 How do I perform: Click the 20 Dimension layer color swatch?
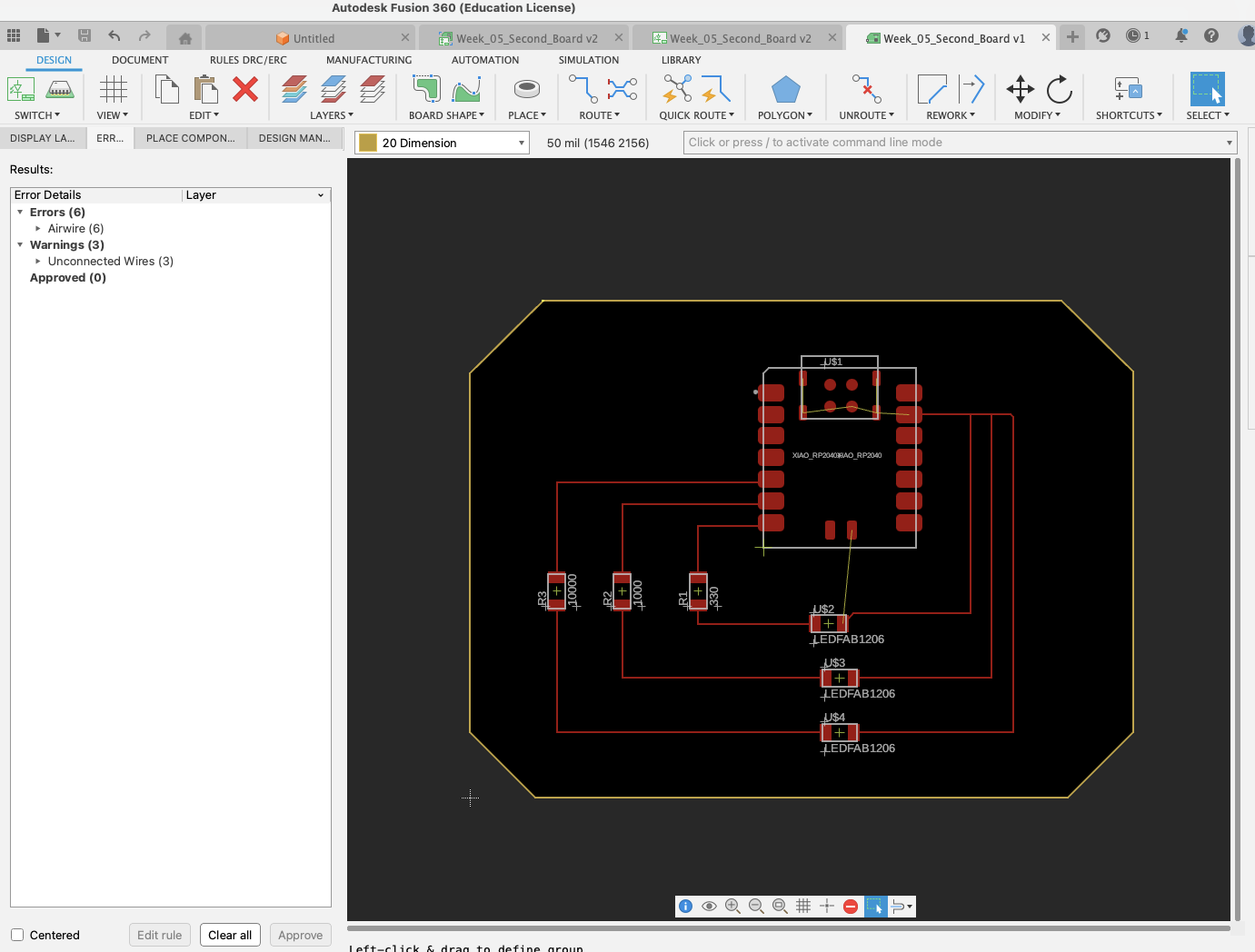pyautogui.click(x=368, y=143)
